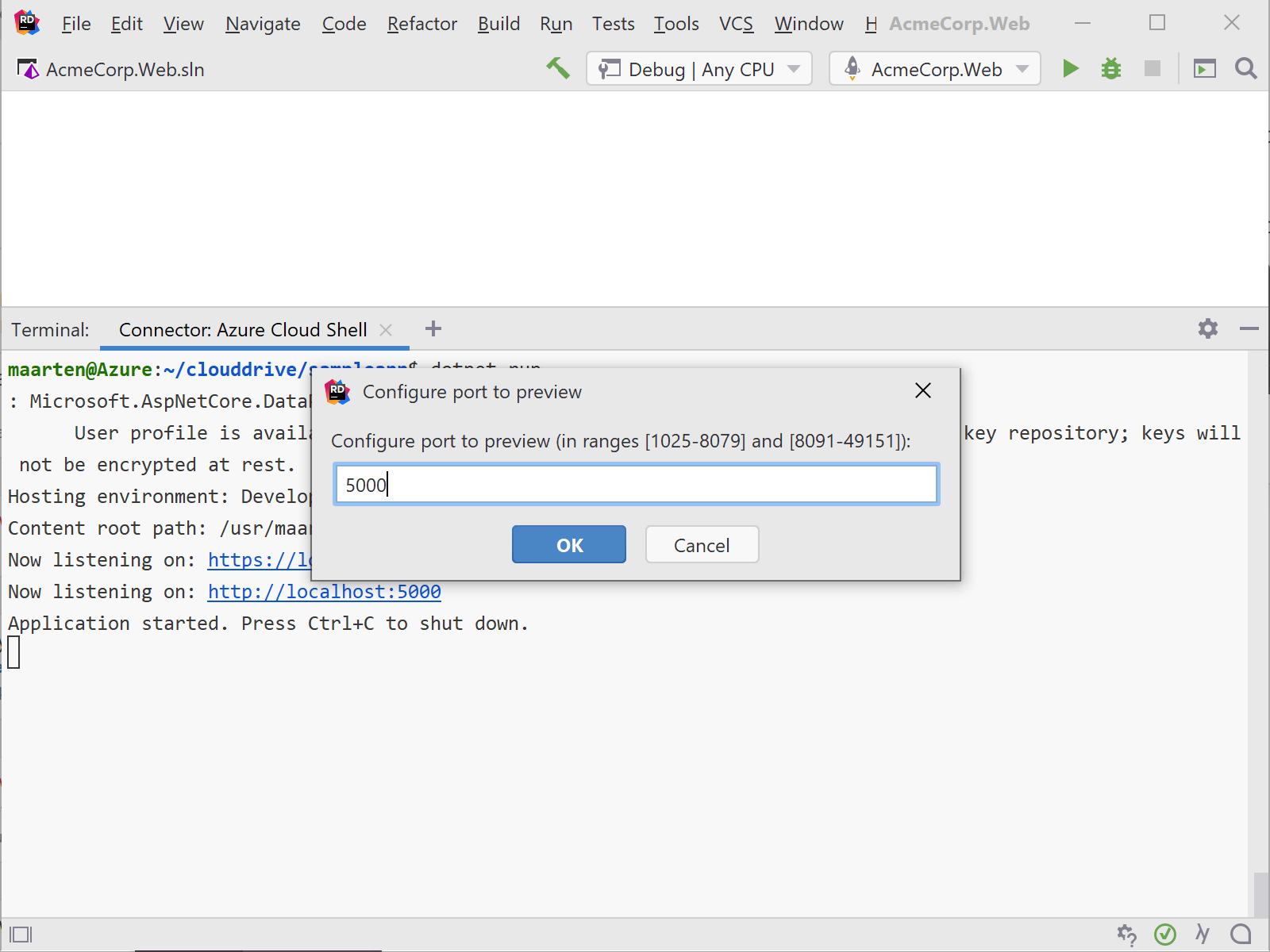Open the AcmeCorp.Web run configuration dropdown
Image resolution: width=1270 pixels, height=952 pixels.
click(x=935, y=69)
